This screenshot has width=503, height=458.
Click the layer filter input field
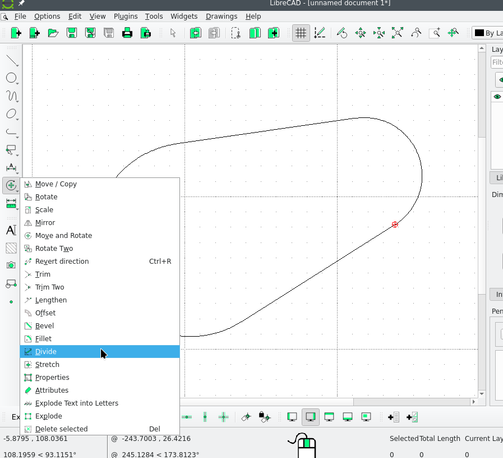pos(497,62)
